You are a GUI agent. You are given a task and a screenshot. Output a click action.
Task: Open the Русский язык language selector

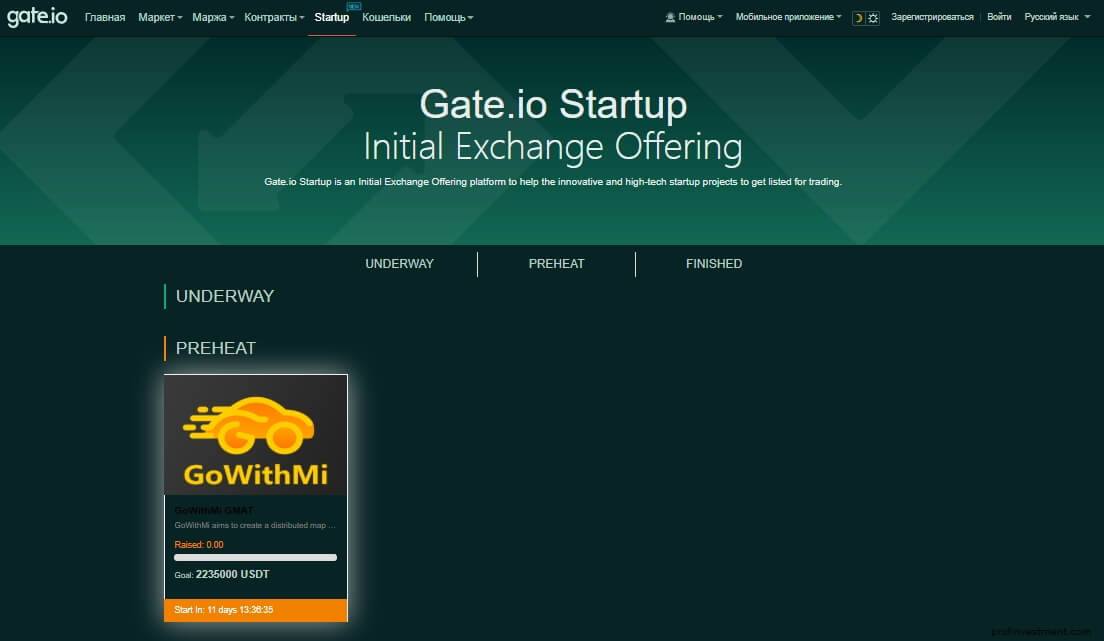coord(1057,17)
